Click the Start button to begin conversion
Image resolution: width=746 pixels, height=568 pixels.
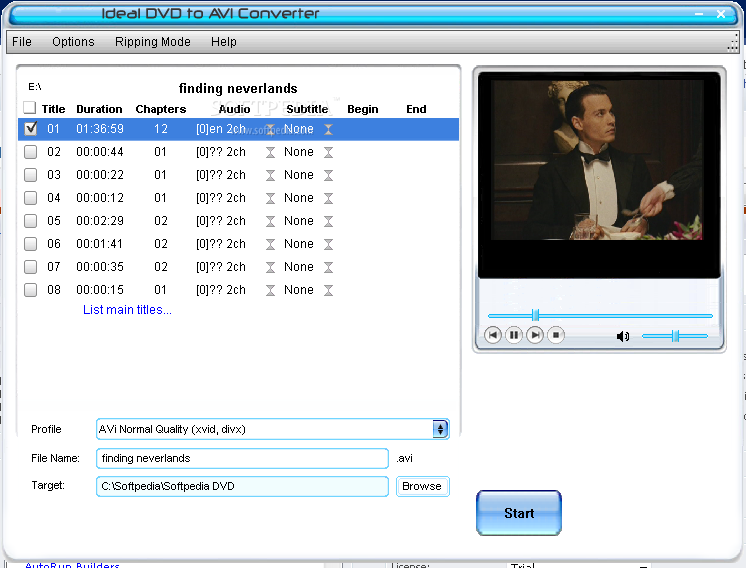(x=519, y=513)
